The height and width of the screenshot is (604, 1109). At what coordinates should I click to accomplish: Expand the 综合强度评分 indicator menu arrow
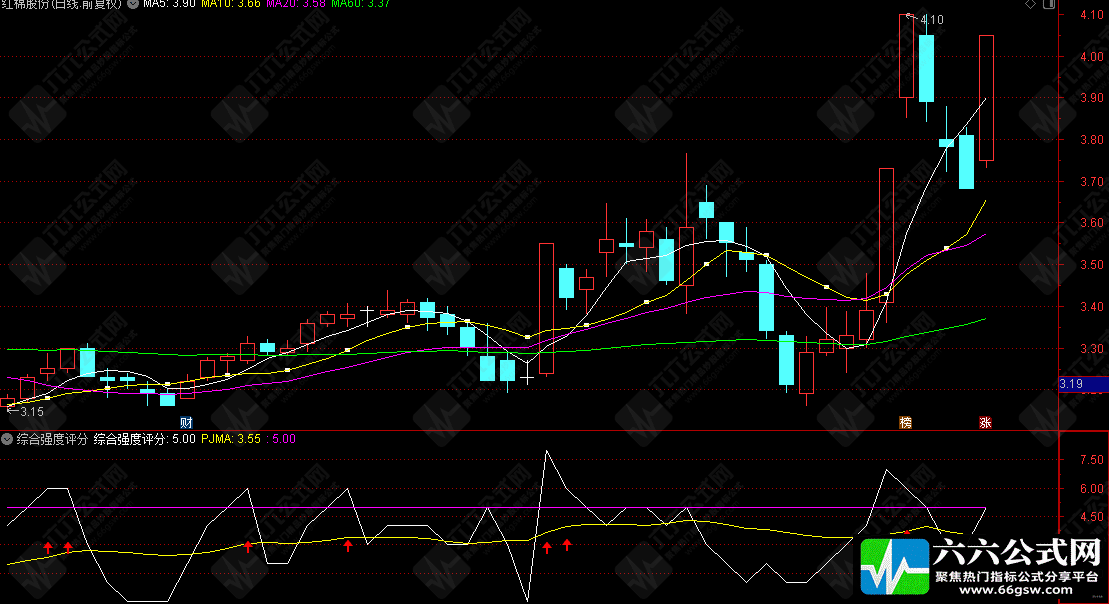pos(7,439)
